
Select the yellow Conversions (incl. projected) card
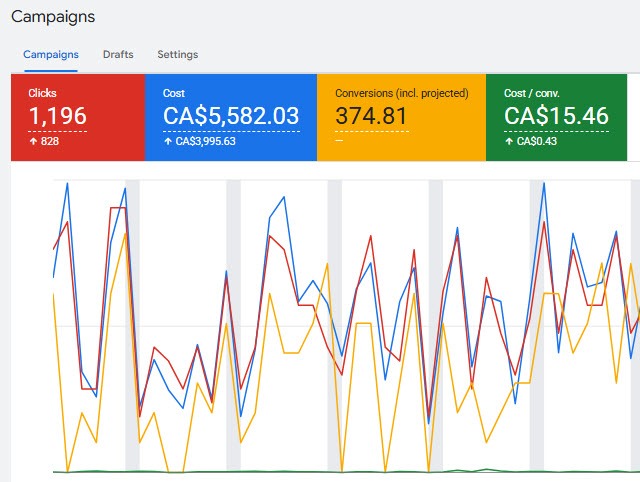tap(401, 118)
